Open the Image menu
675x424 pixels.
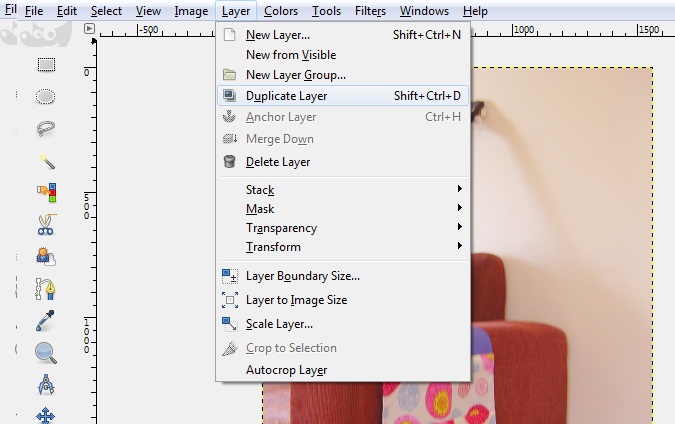[x=191, y=11]
